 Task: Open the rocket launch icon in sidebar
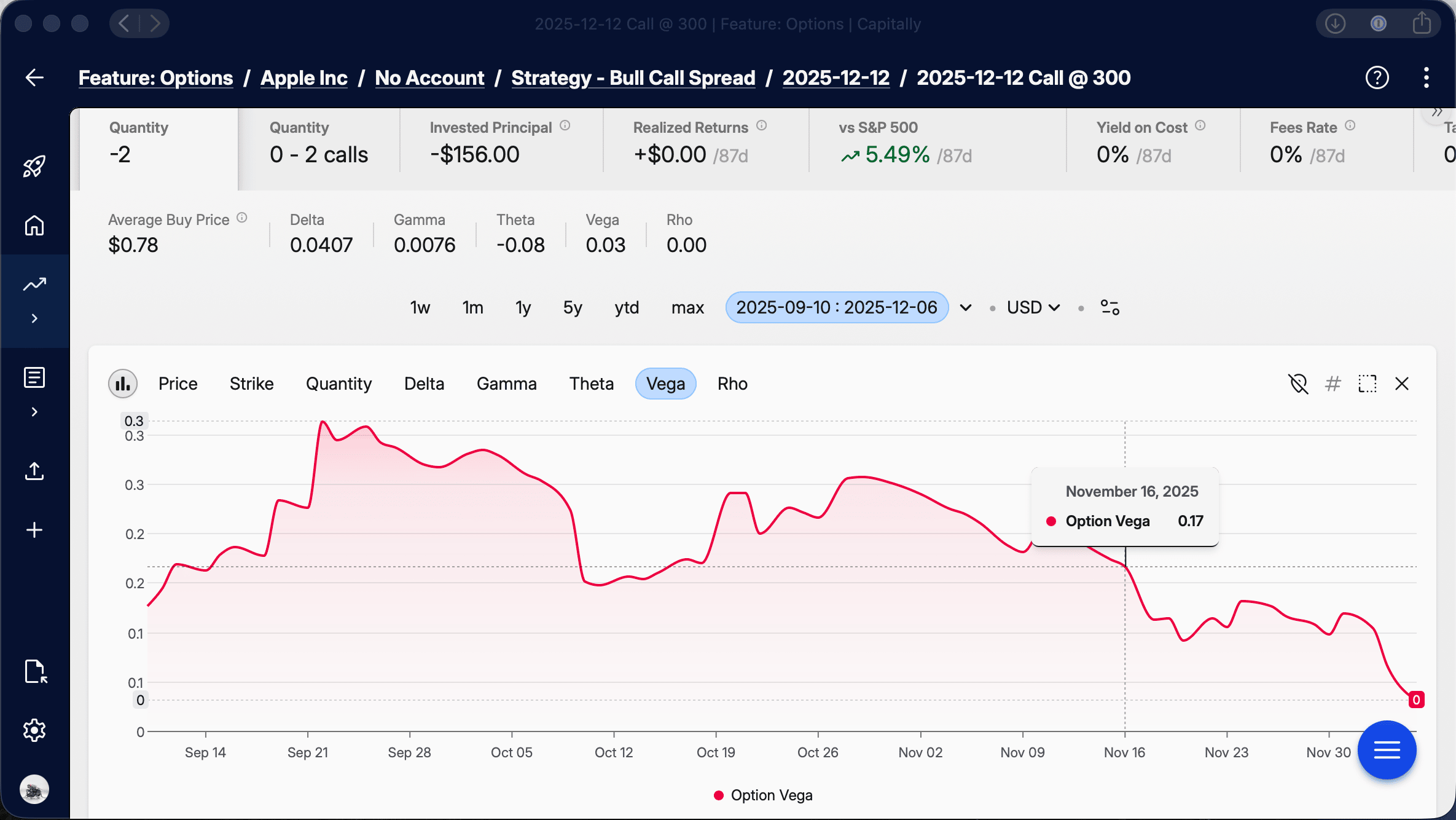[34, 166]
